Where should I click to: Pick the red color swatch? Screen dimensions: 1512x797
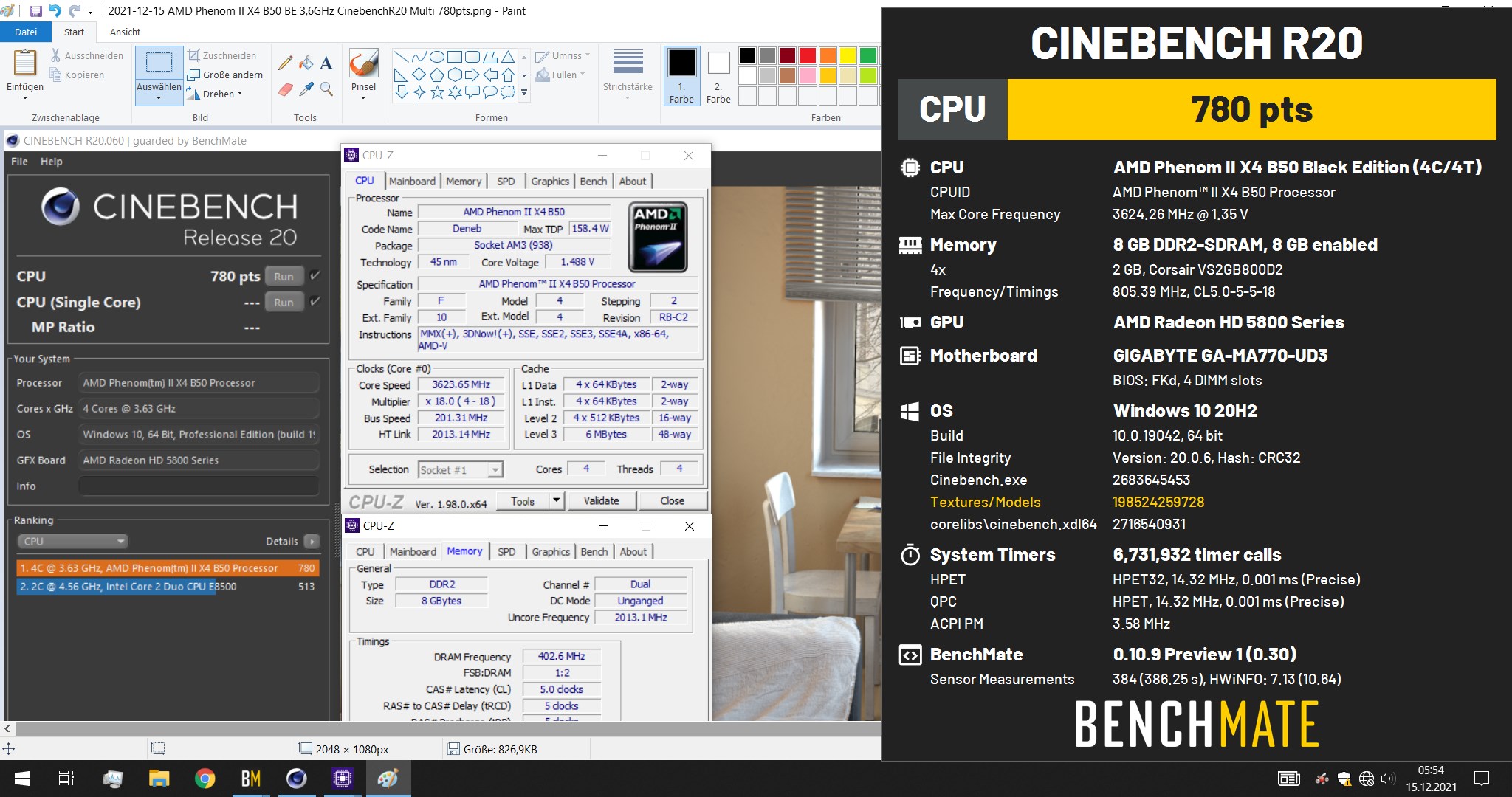click(x=808, y=55)
